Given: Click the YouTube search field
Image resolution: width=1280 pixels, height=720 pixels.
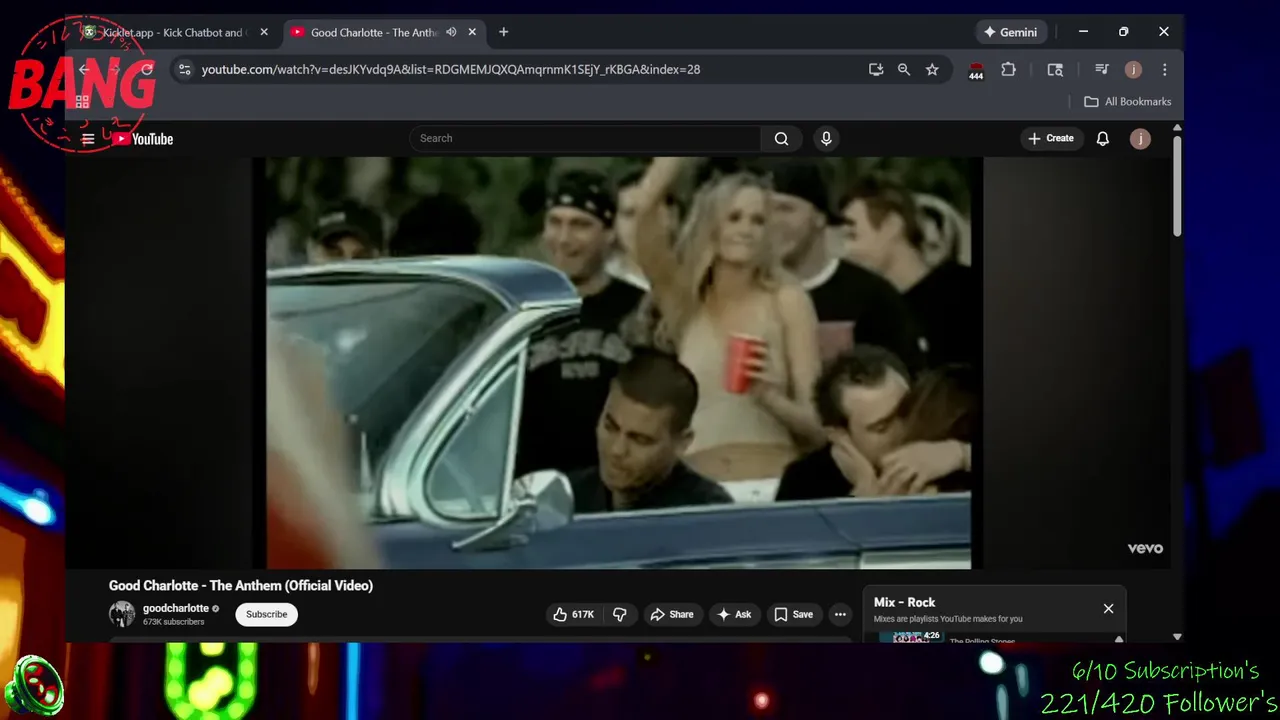Looking at the screenshot, I should coord(585,139).
